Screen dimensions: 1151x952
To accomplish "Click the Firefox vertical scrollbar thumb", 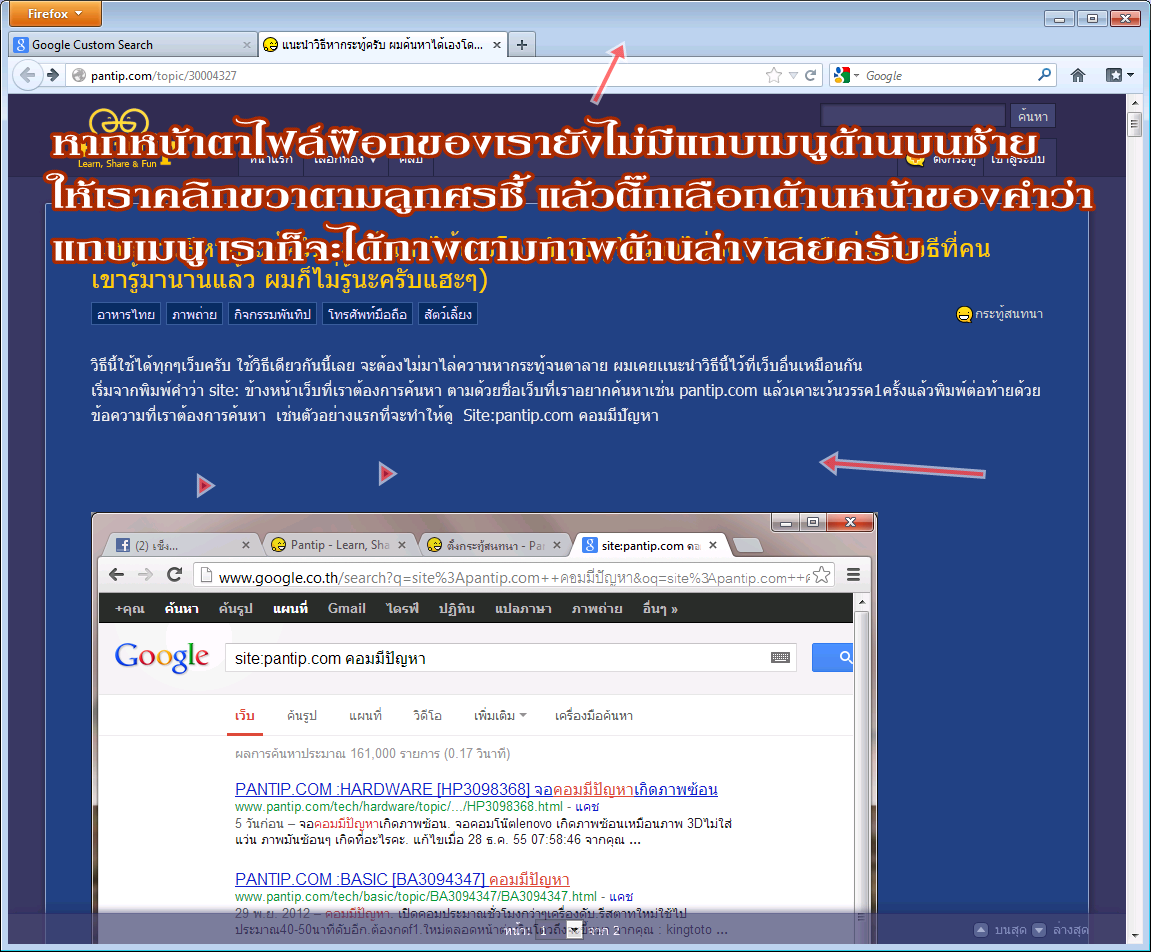I will (1135, 123).
